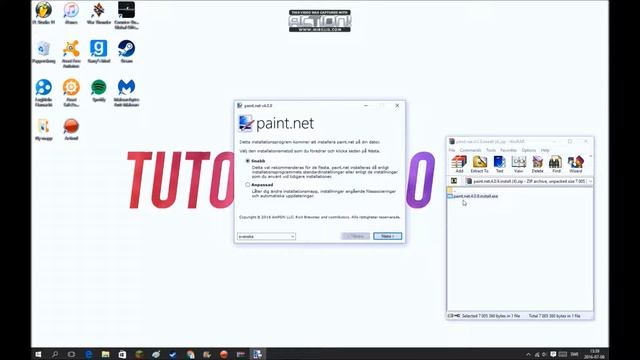Viewport: 640px width, 360px height.
Task: Select paint.net.4.0.9.install.exe file in WinRAR
Action: [x=473, y=196]
